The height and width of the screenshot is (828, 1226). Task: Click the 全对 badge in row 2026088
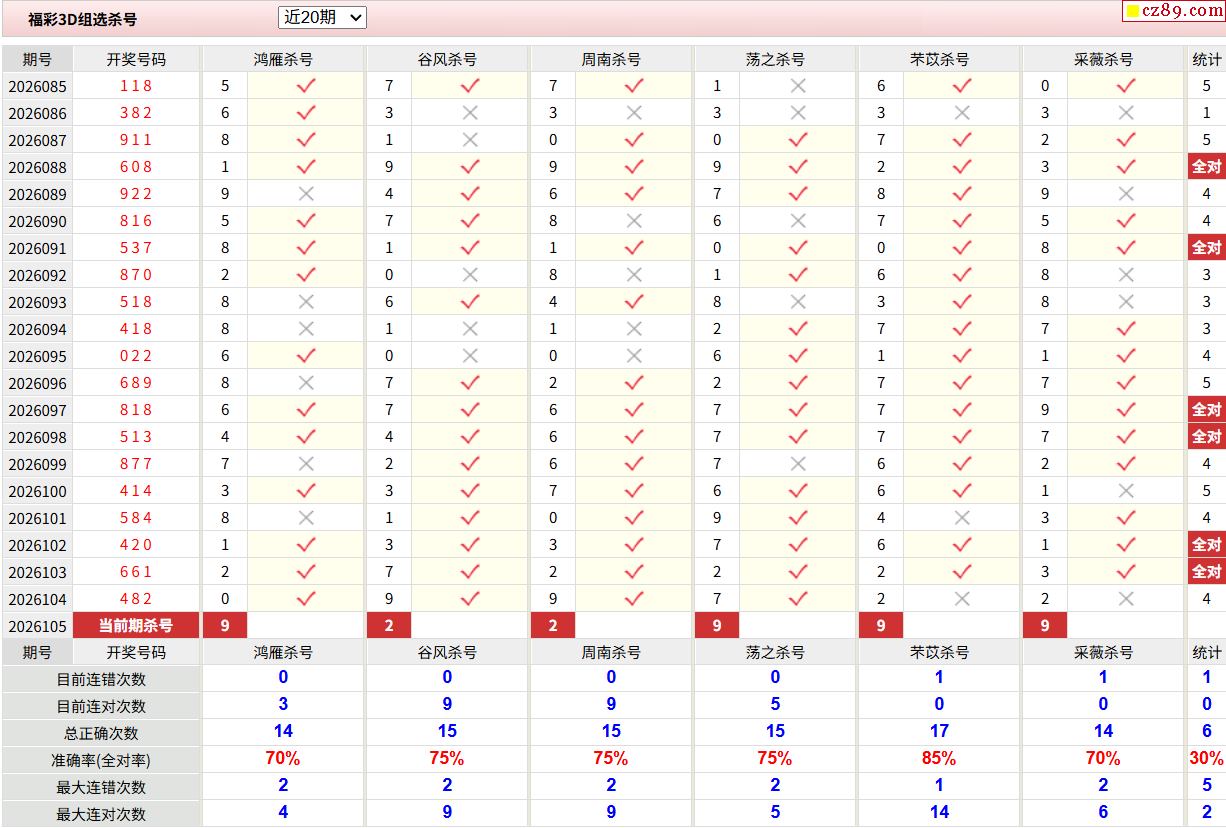coord(1206,167)
